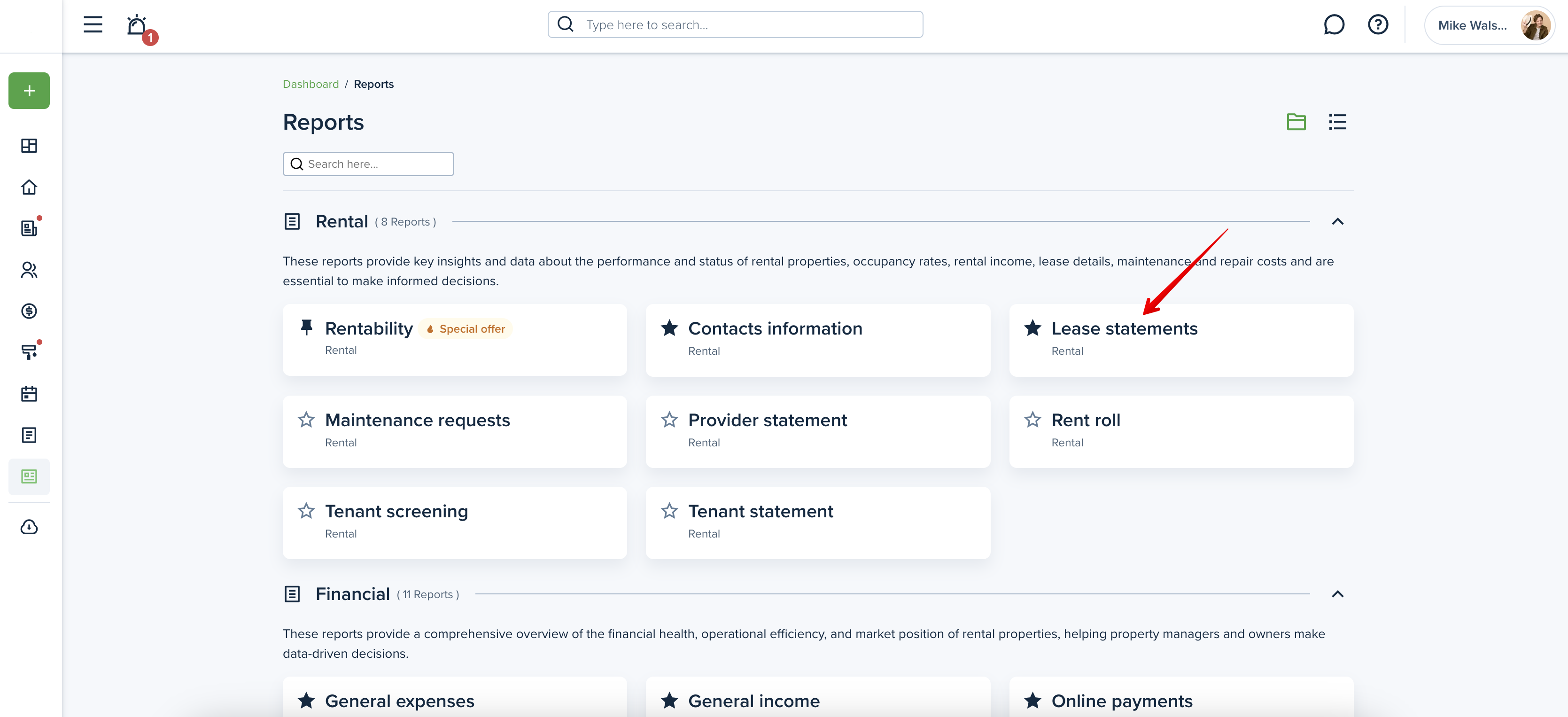Open the General expenses report

click(x=455, y=697)
